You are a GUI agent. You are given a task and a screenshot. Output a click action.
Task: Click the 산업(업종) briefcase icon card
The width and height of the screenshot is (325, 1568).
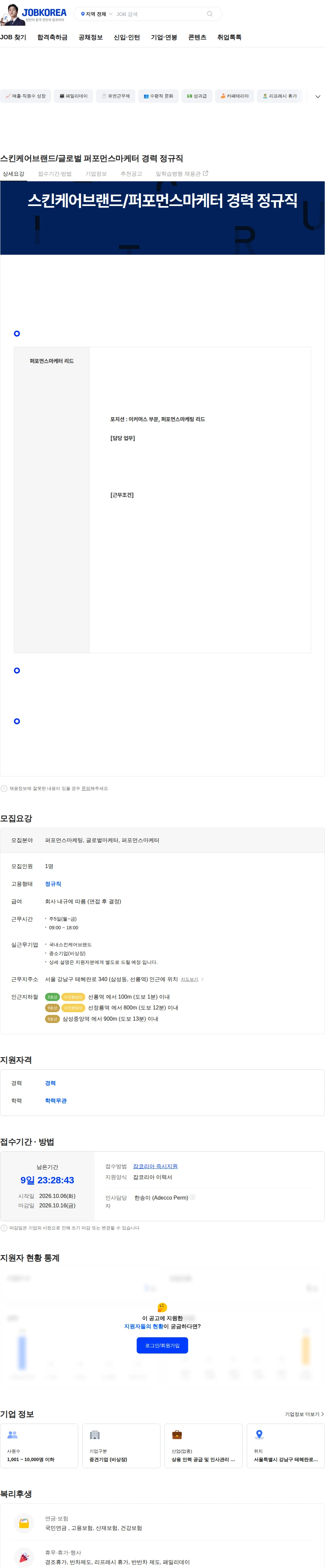[203, 1446]
